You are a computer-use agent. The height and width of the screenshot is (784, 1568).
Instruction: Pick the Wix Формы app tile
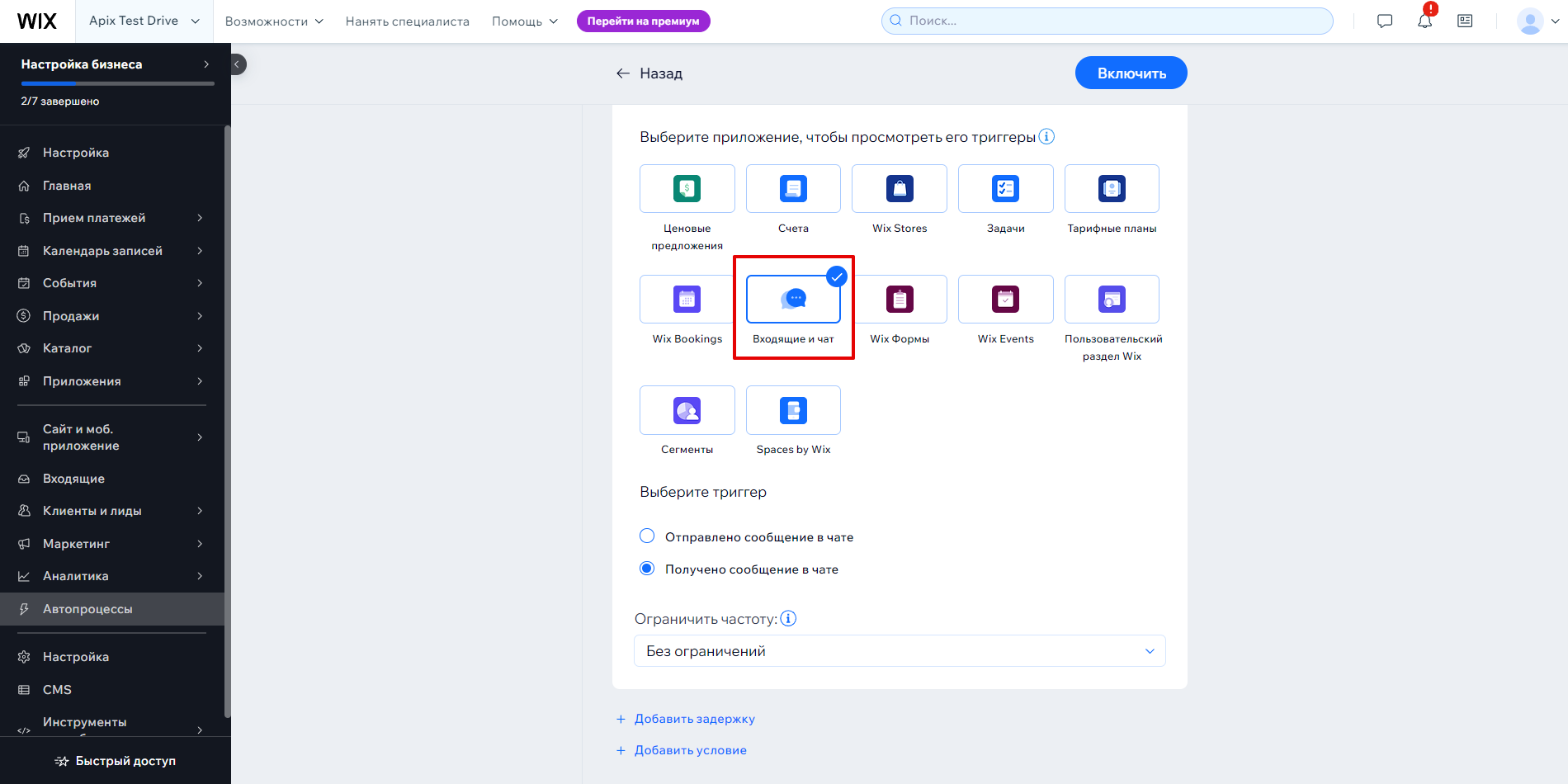coord(900,300)
